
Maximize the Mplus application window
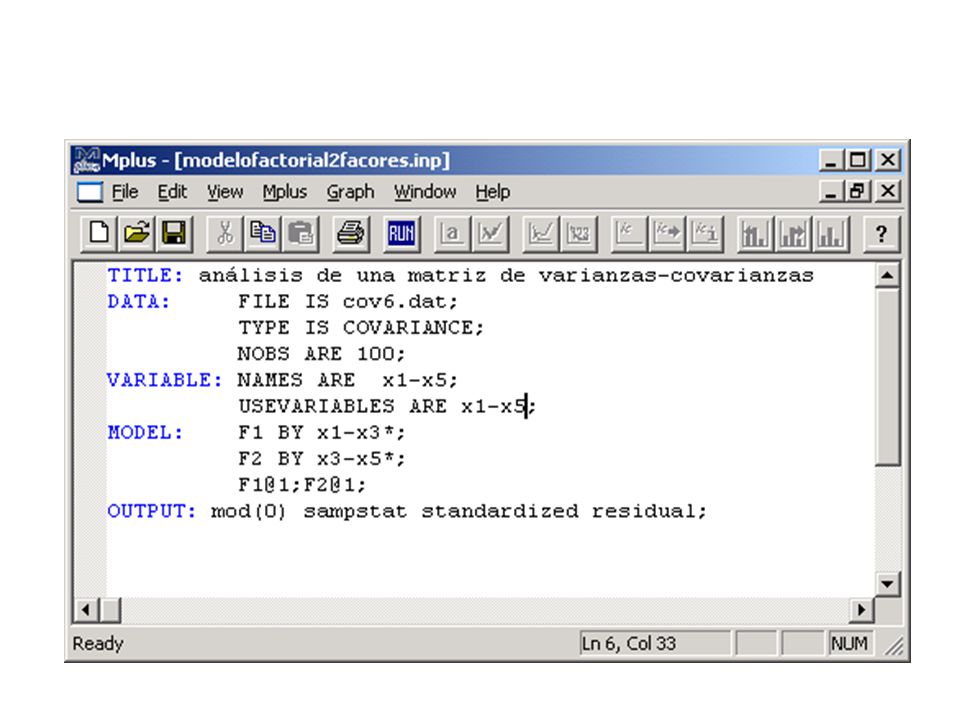[x=858, y=160]
